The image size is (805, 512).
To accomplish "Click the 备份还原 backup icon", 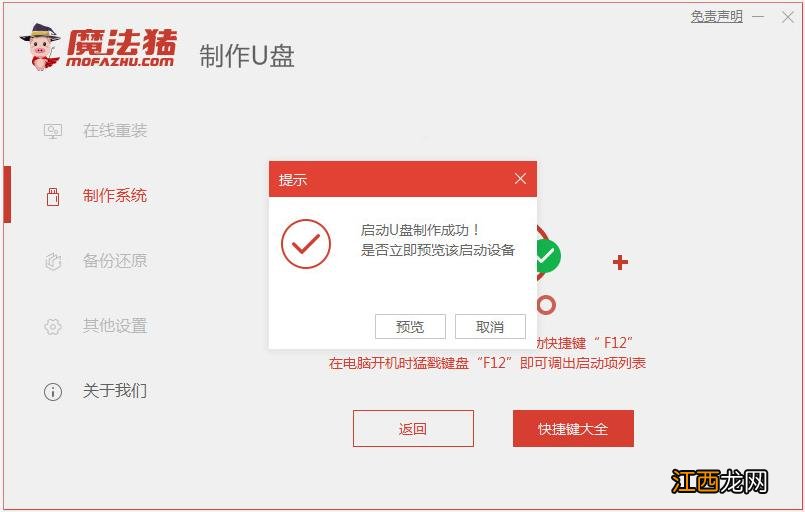I will [53, 261].
